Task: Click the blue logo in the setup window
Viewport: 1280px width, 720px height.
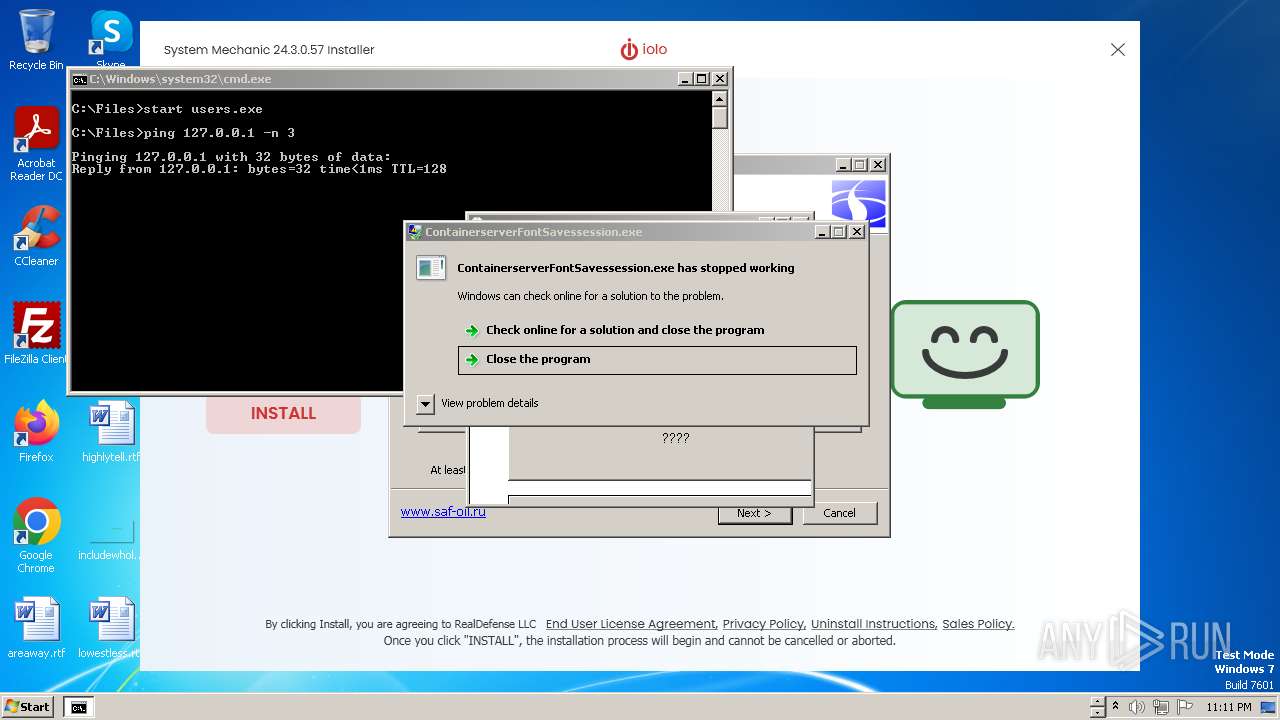Action: 858,202
